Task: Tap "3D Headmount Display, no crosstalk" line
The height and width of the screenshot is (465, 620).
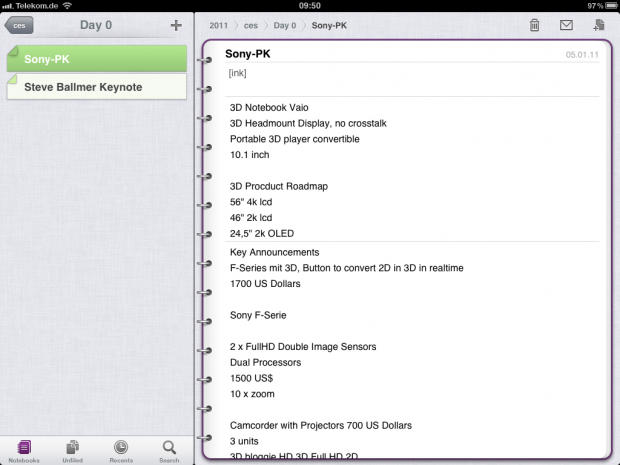Action: [308, 123]
